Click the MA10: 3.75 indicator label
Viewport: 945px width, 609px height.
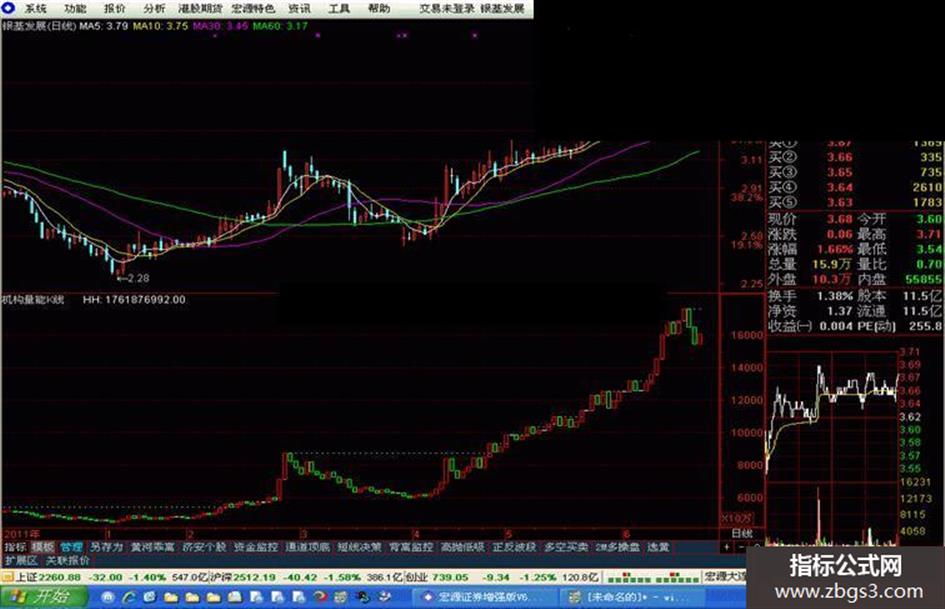coord(160,26)
